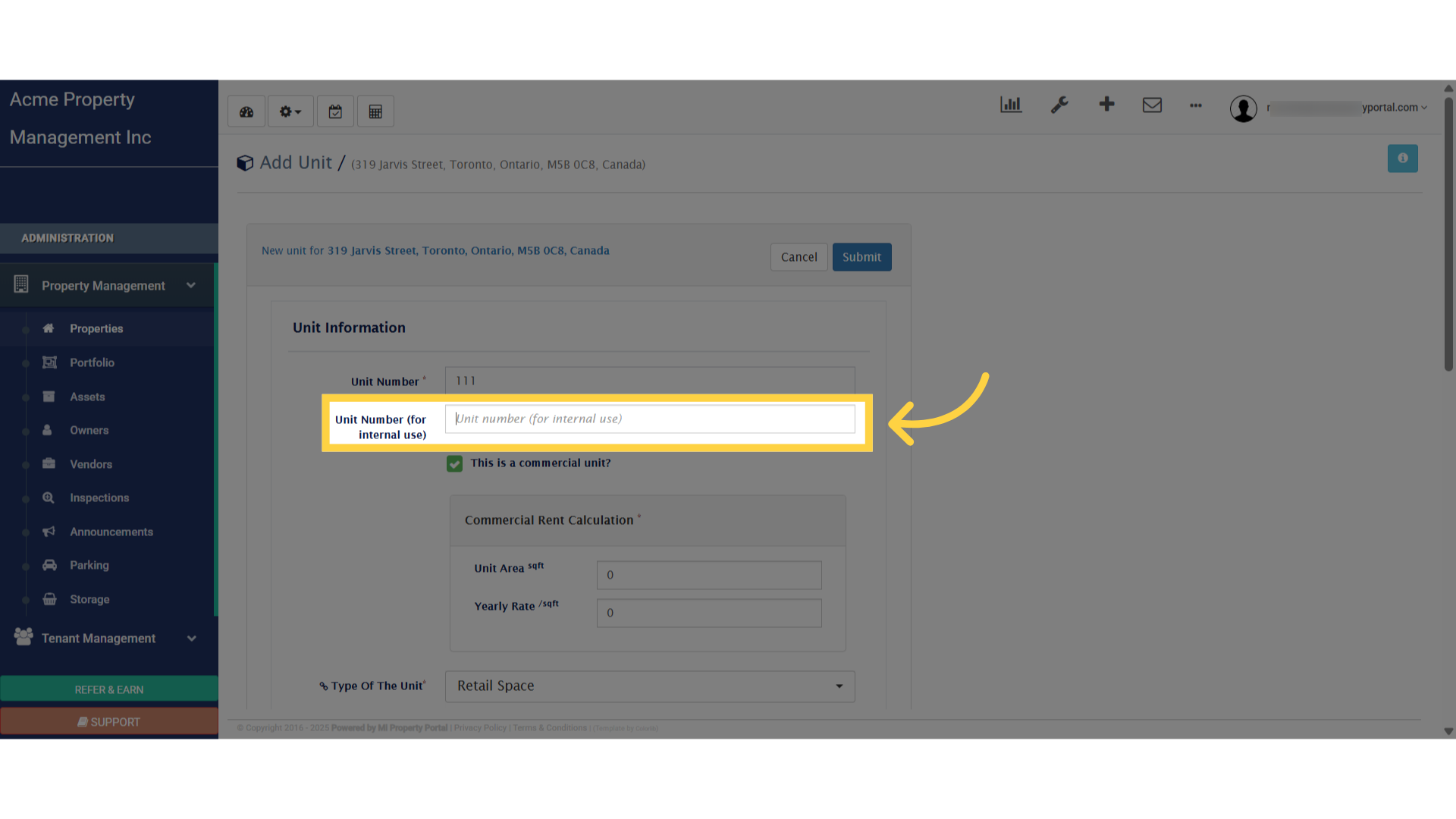Open the calendar tasks icon
The width and height of the screenshot is (1456, 819).
pyautogui.click(x=335, y=111)
